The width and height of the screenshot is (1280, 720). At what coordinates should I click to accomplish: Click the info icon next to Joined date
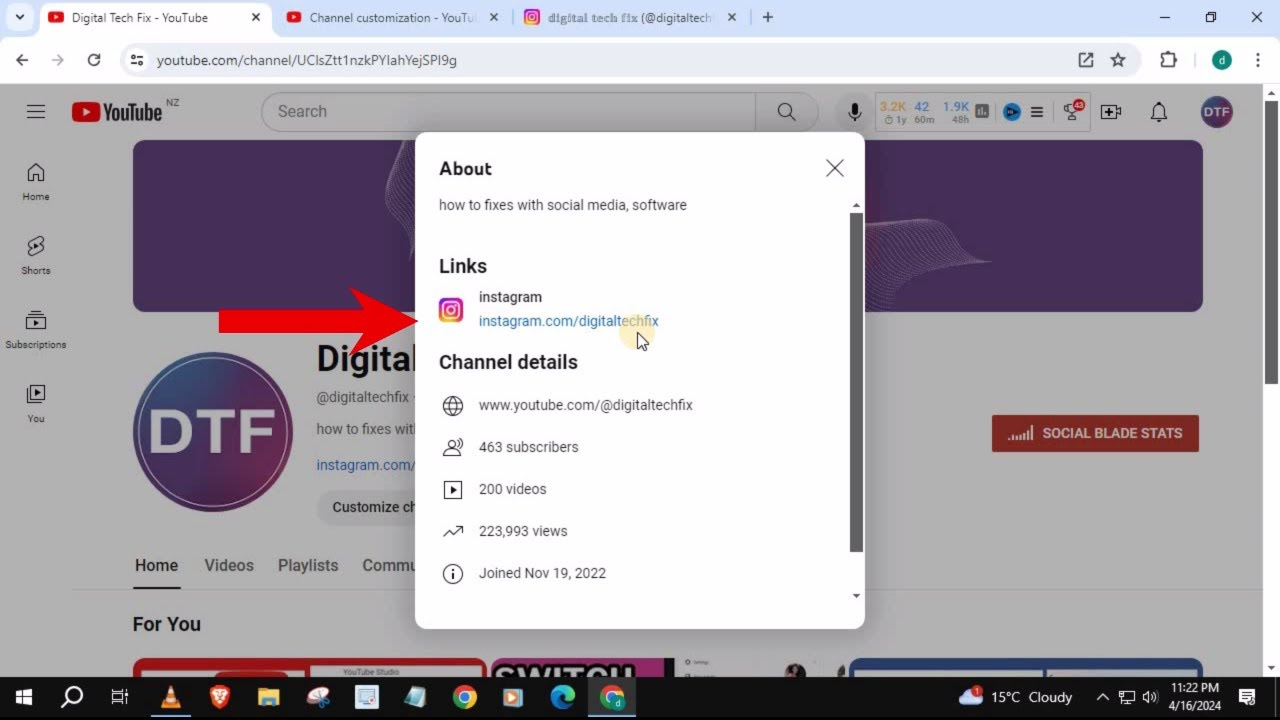[x=453, y=573]
